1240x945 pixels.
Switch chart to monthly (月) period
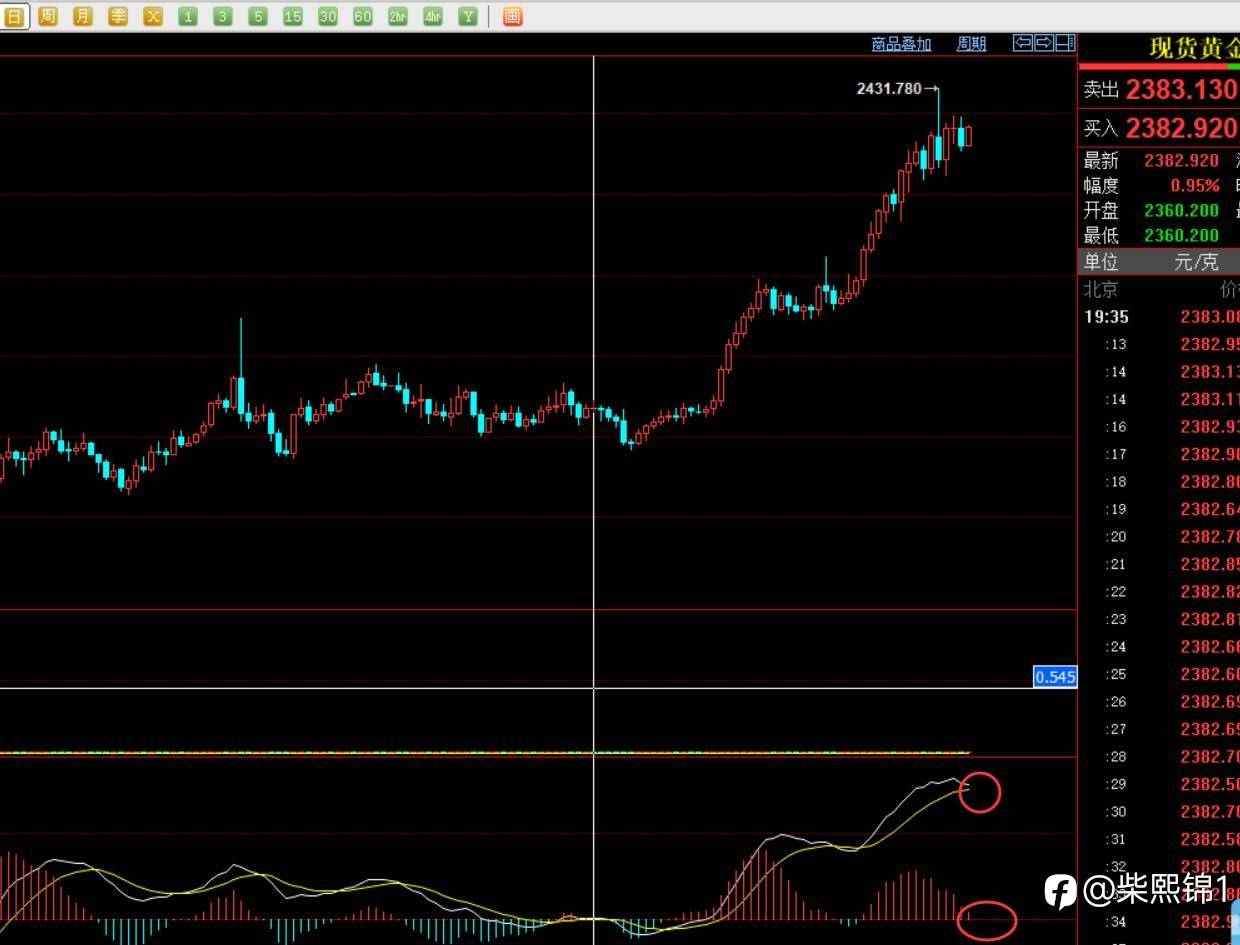coord(83,16)
